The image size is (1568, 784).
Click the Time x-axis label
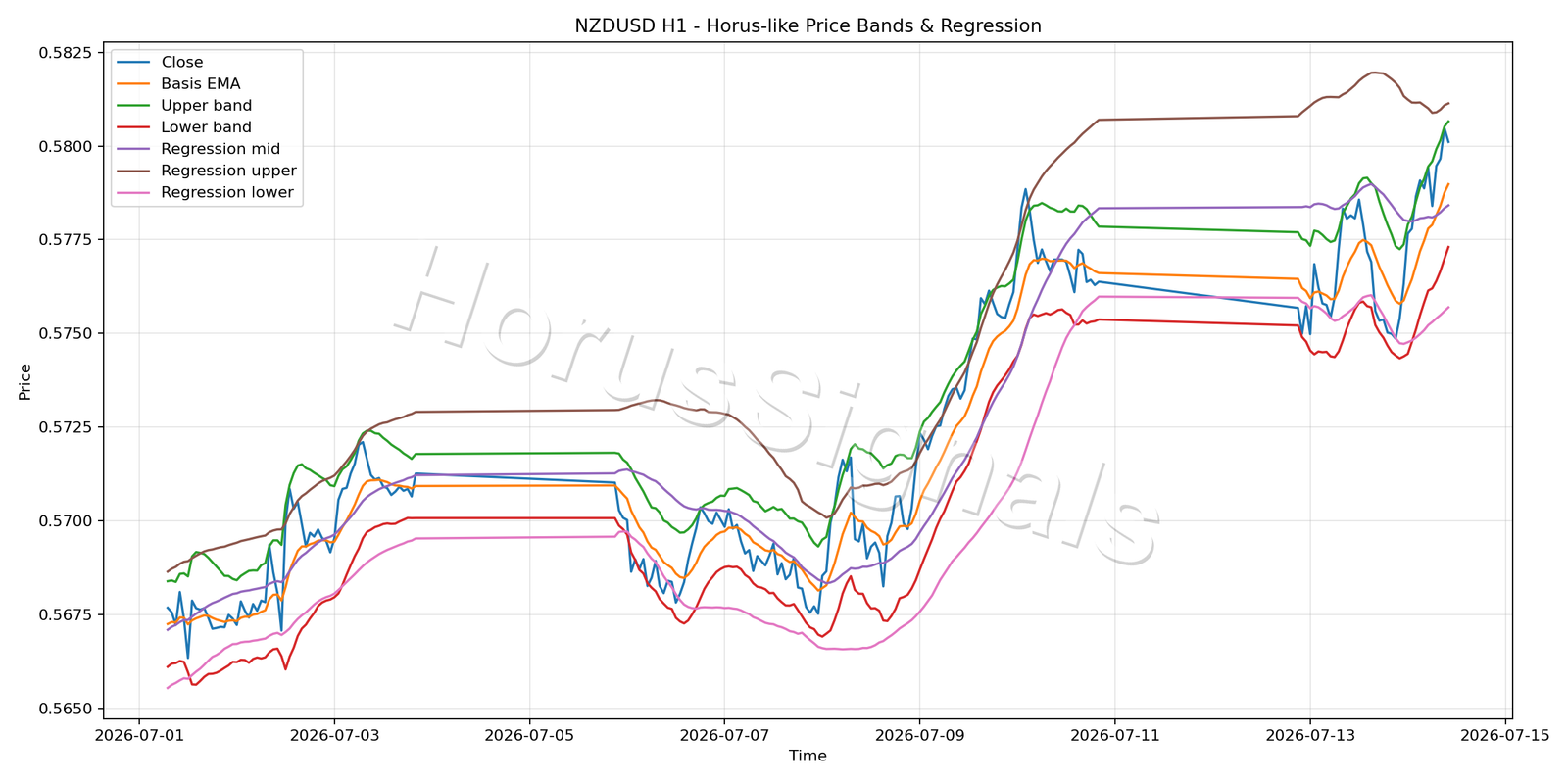808,756
